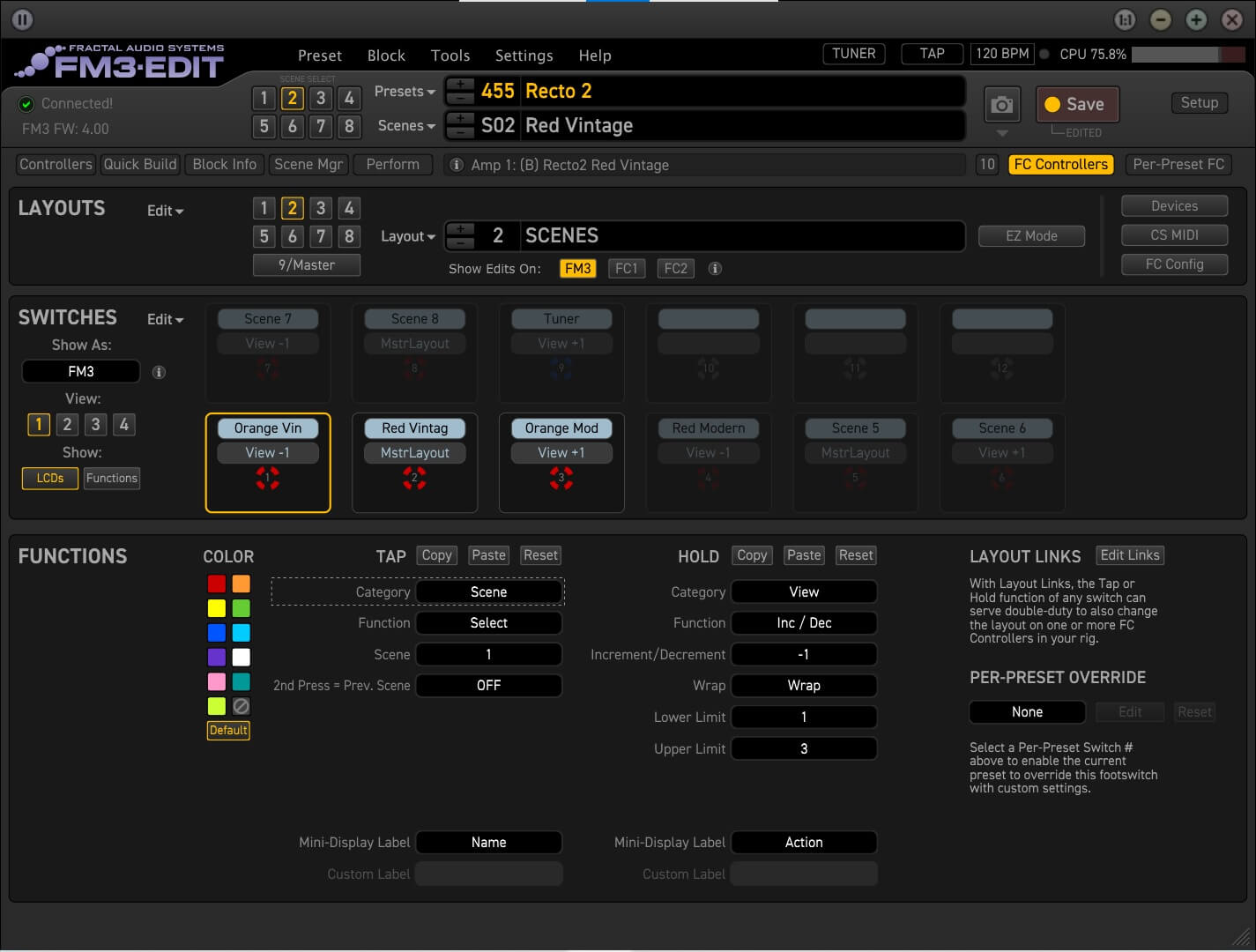Select the no-color swatch icon

pyautogui.click(x=242, y=706)
